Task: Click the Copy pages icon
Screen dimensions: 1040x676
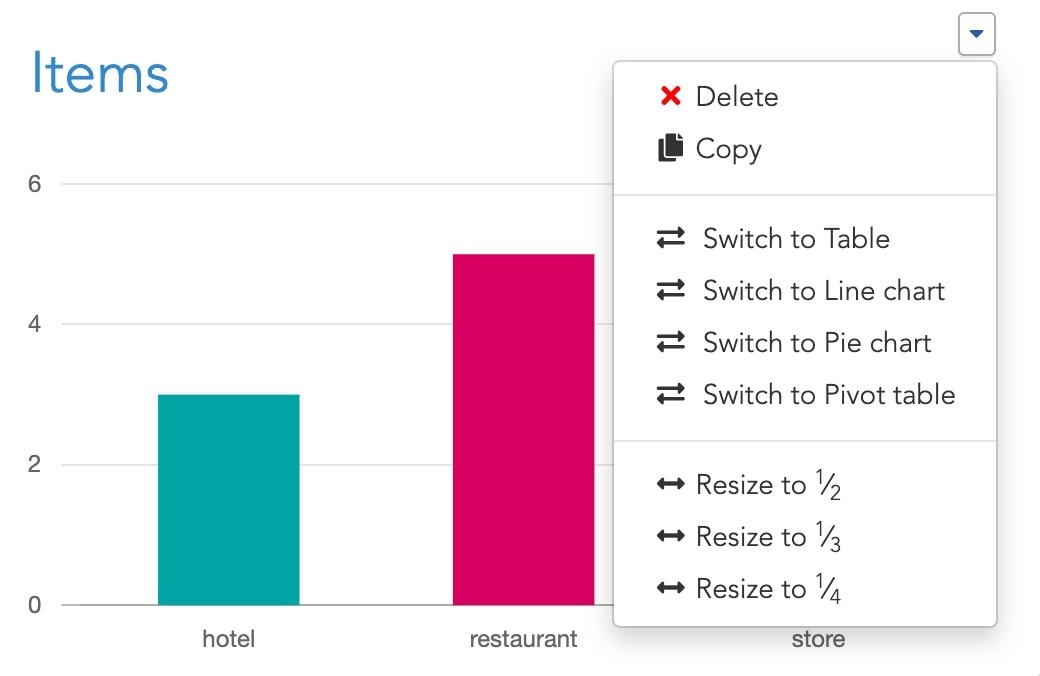Action: point(671,147)
